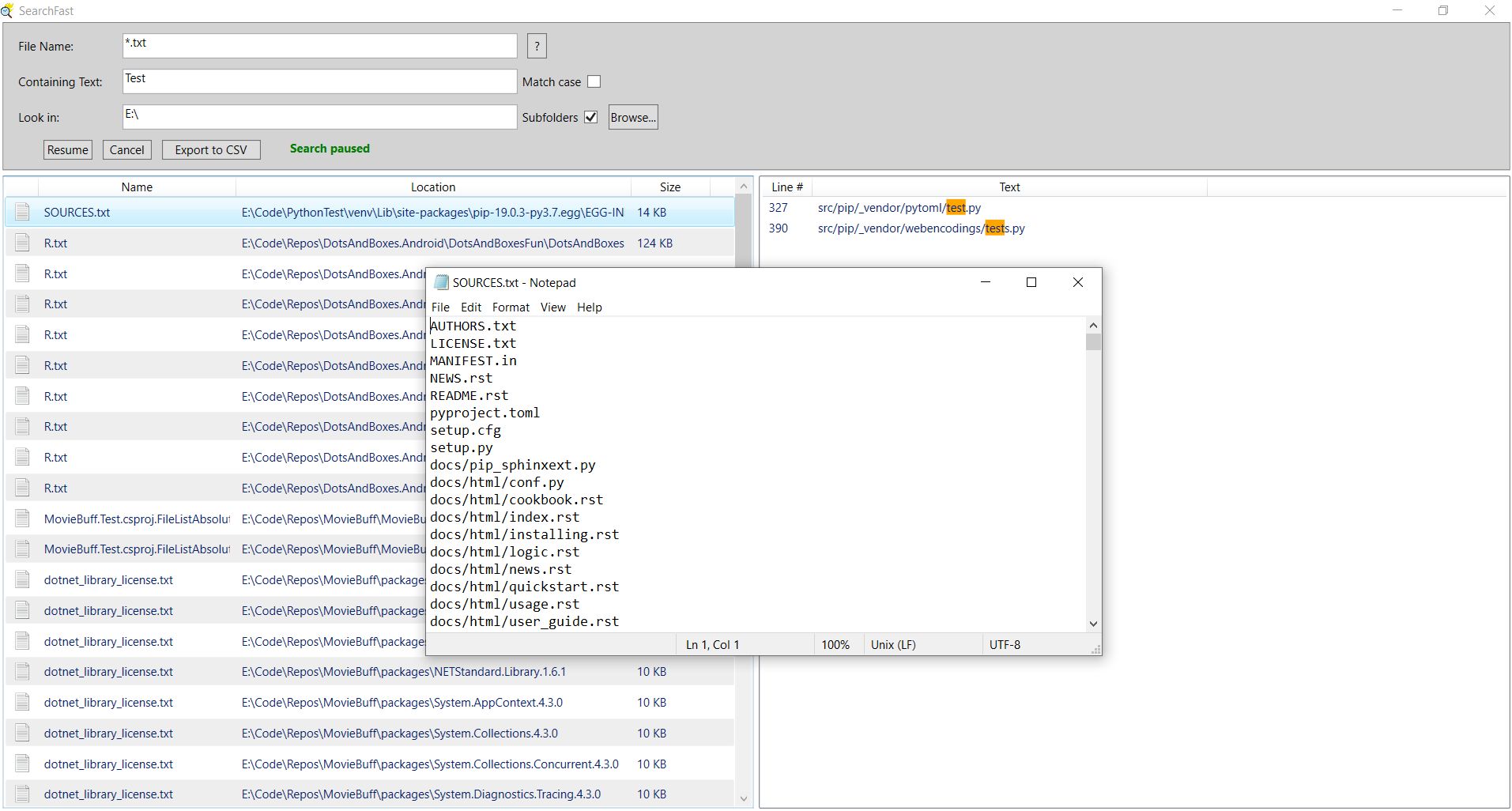Close the SOURCES.txt Notepad window
The width and height of the screenshot is (1512, 811).
1077,282
